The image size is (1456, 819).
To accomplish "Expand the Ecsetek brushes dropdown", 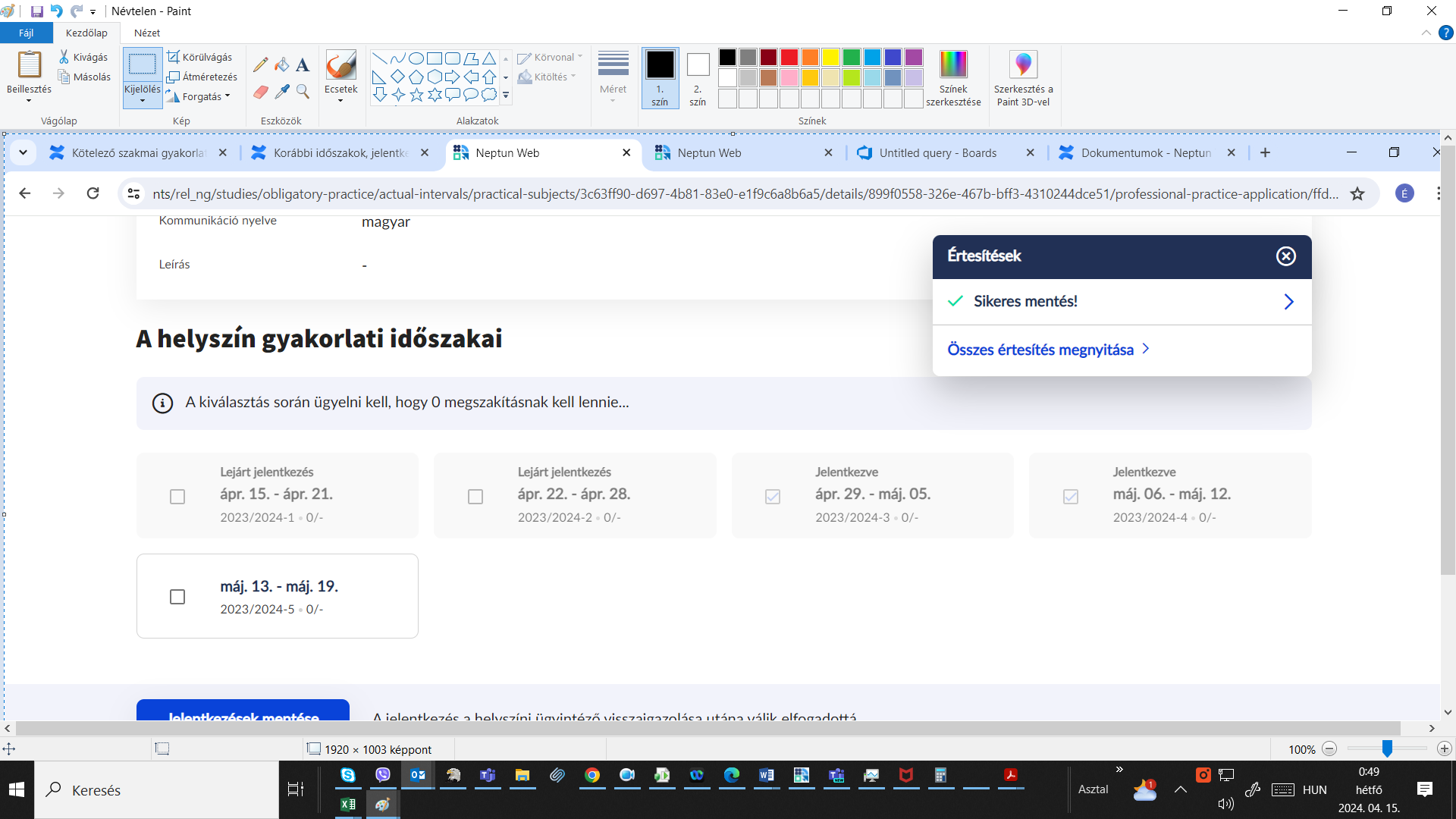I will (x=340, y=101).
